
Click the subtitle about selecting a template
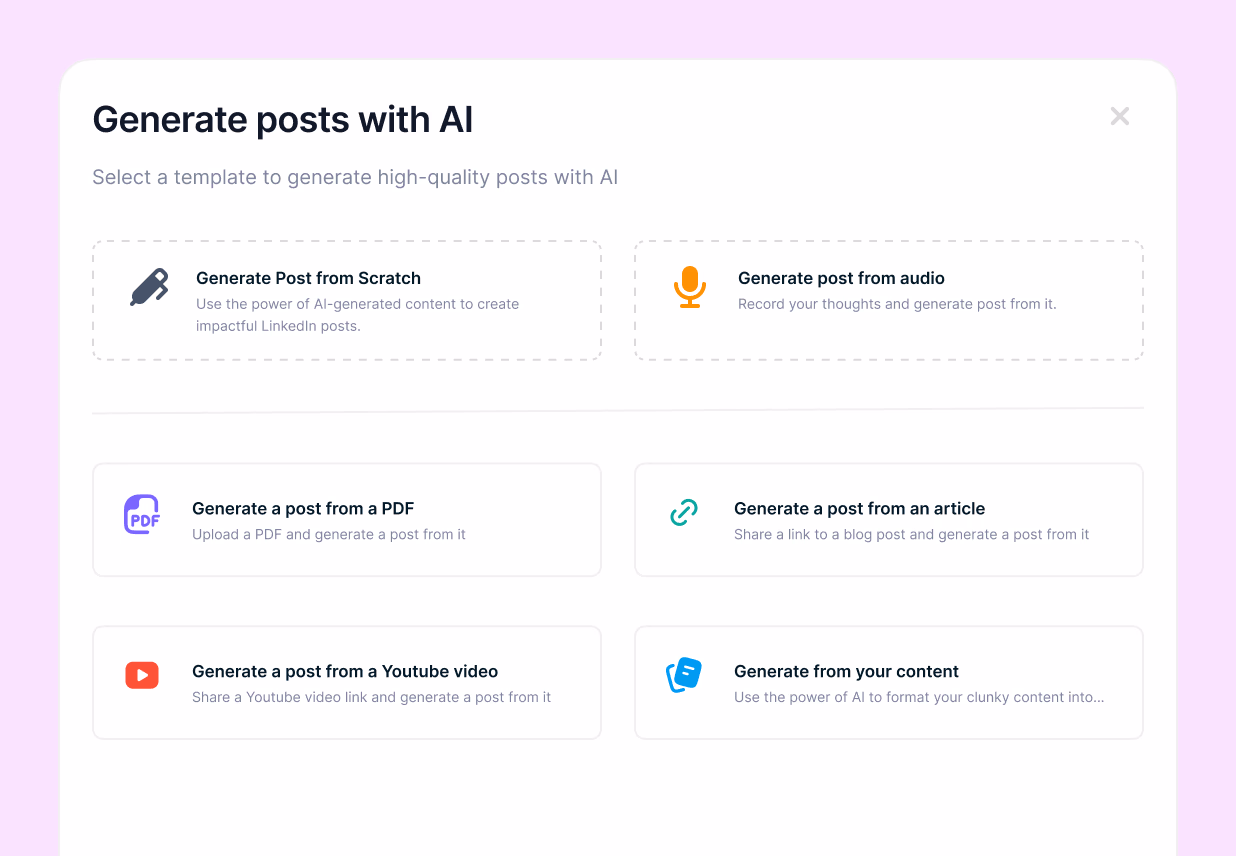pos(355,177)
